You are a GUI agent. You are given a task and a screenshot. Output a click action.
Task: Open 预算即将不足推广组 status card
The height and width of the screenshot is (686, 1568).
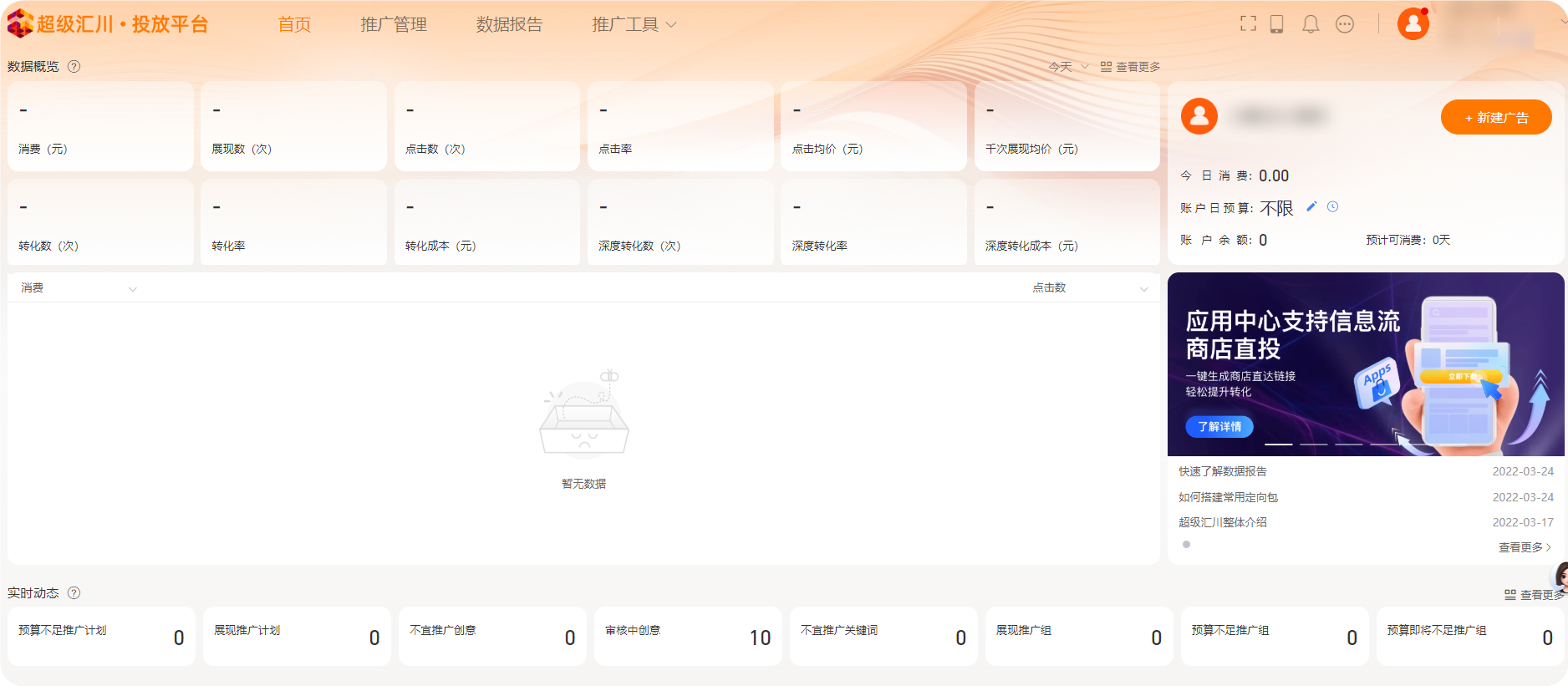pyautogui.click(x=1470, y=637)
